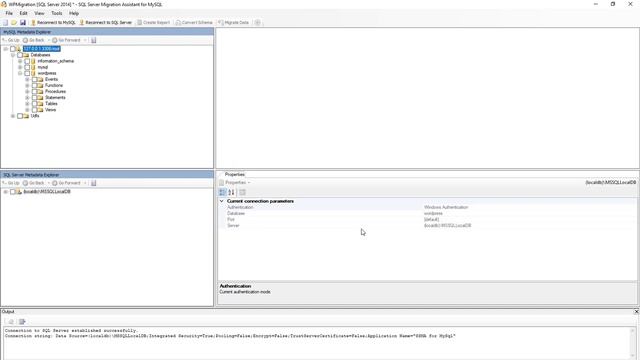Collapse the Current connection parameters section

[x=222, y=201]
